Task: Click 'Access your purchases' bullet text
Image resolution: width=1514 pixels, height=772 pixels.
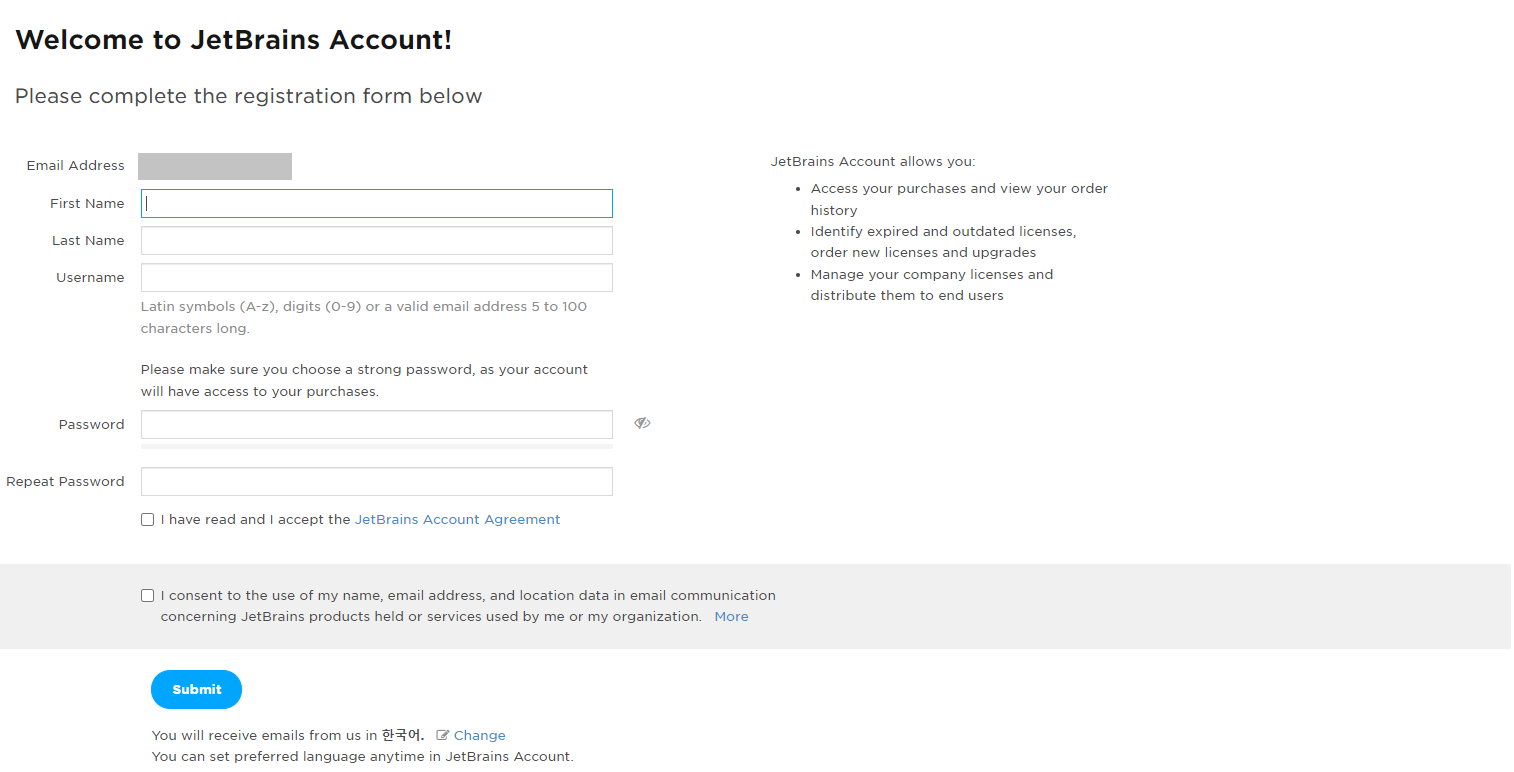Action: (959, 199)
